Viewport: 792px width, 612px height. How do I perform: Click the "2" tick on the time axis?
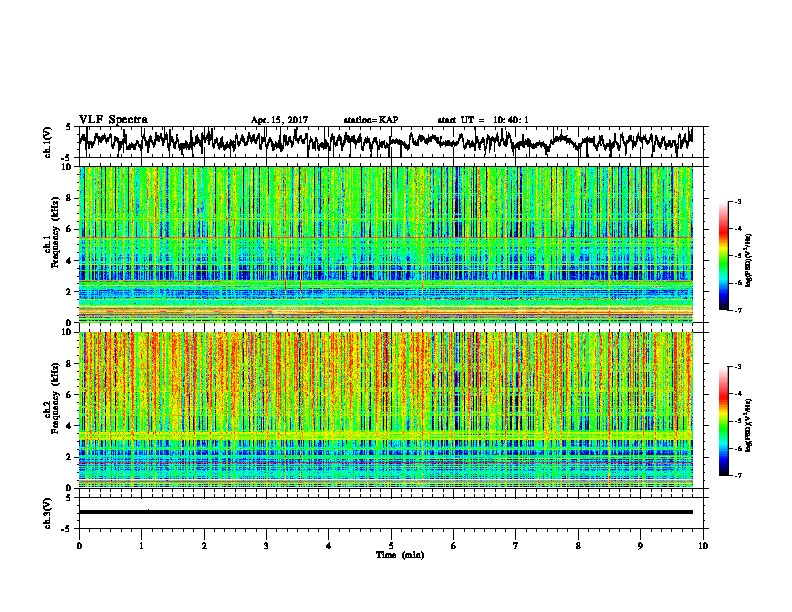coord(204,546)
